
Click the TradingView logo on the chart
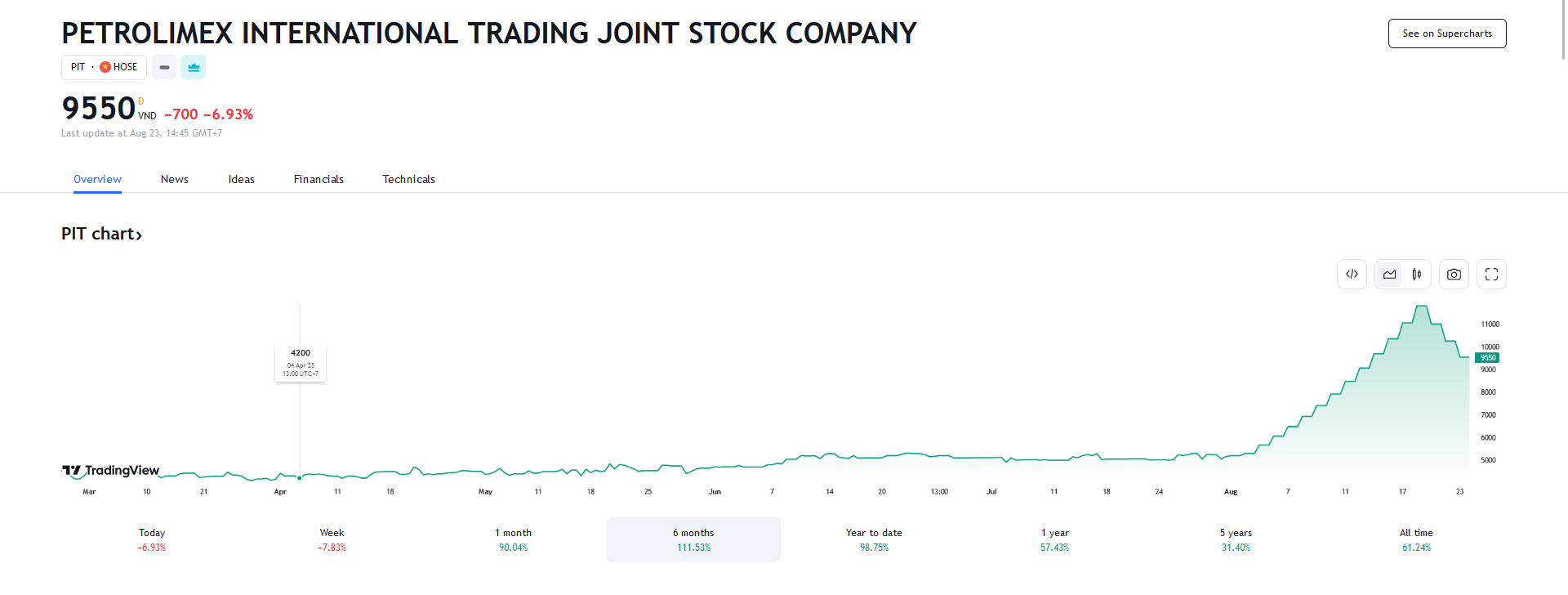[110, 471]
